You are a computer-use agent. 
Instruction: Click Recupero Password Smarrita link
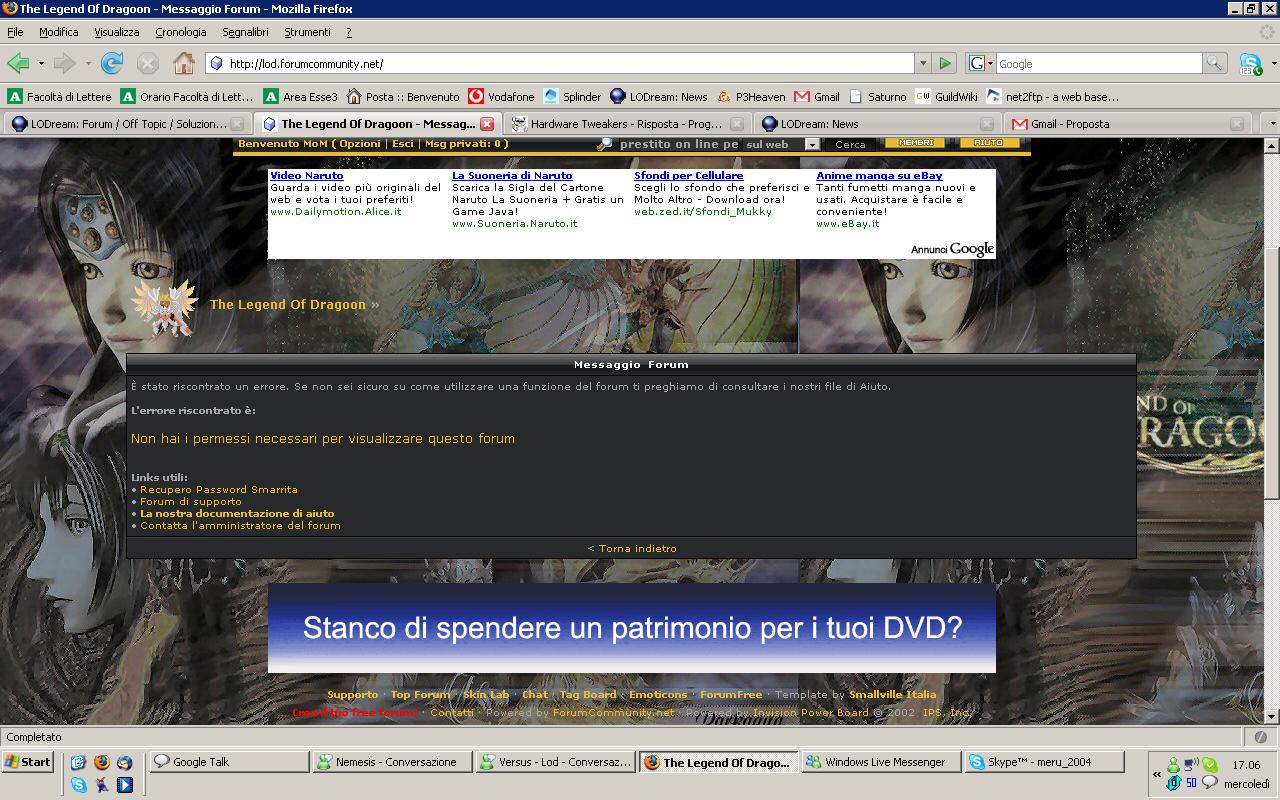(x=219, y=490)
